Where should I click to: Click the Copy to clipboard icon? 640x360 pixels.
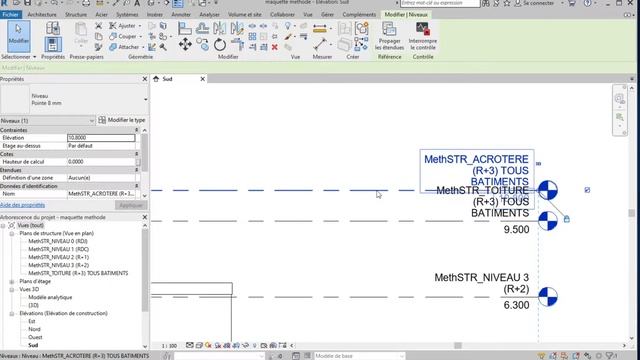99,36
